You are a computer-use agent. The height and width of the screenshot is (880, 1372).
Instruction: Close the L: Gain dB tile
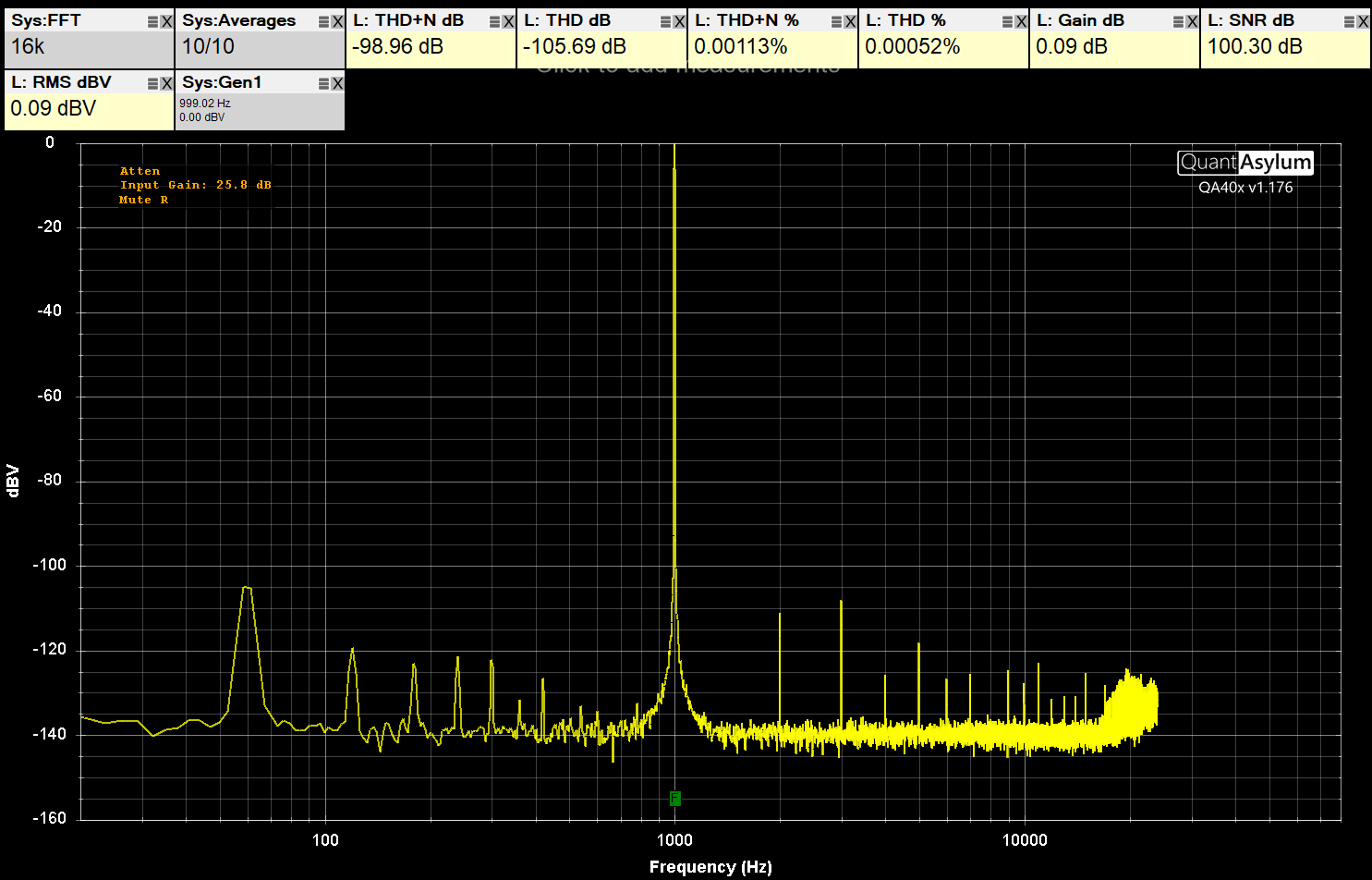(1192, 21)
